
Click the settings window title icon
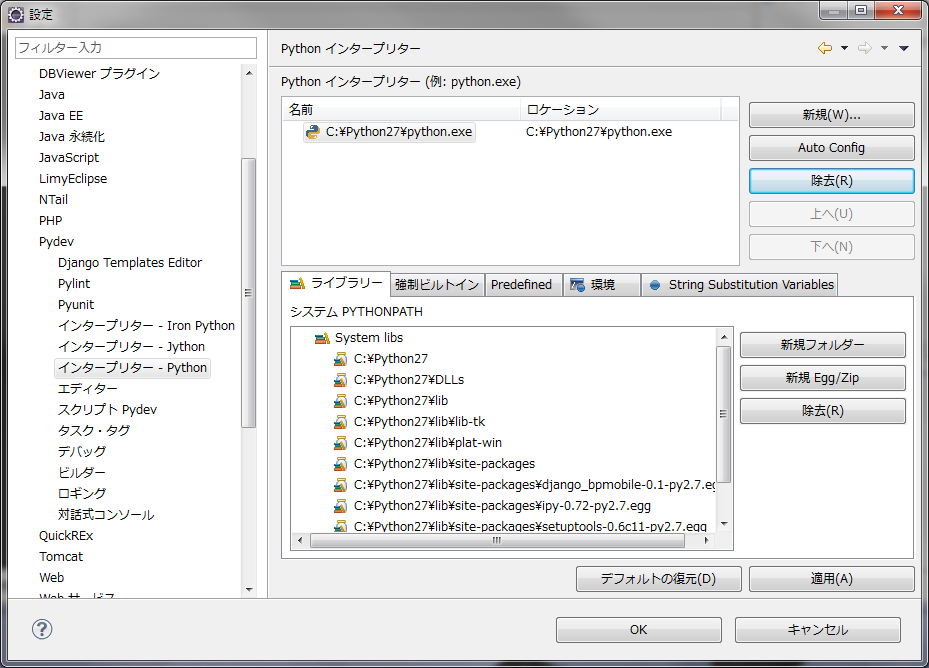[x=16, y=14]
